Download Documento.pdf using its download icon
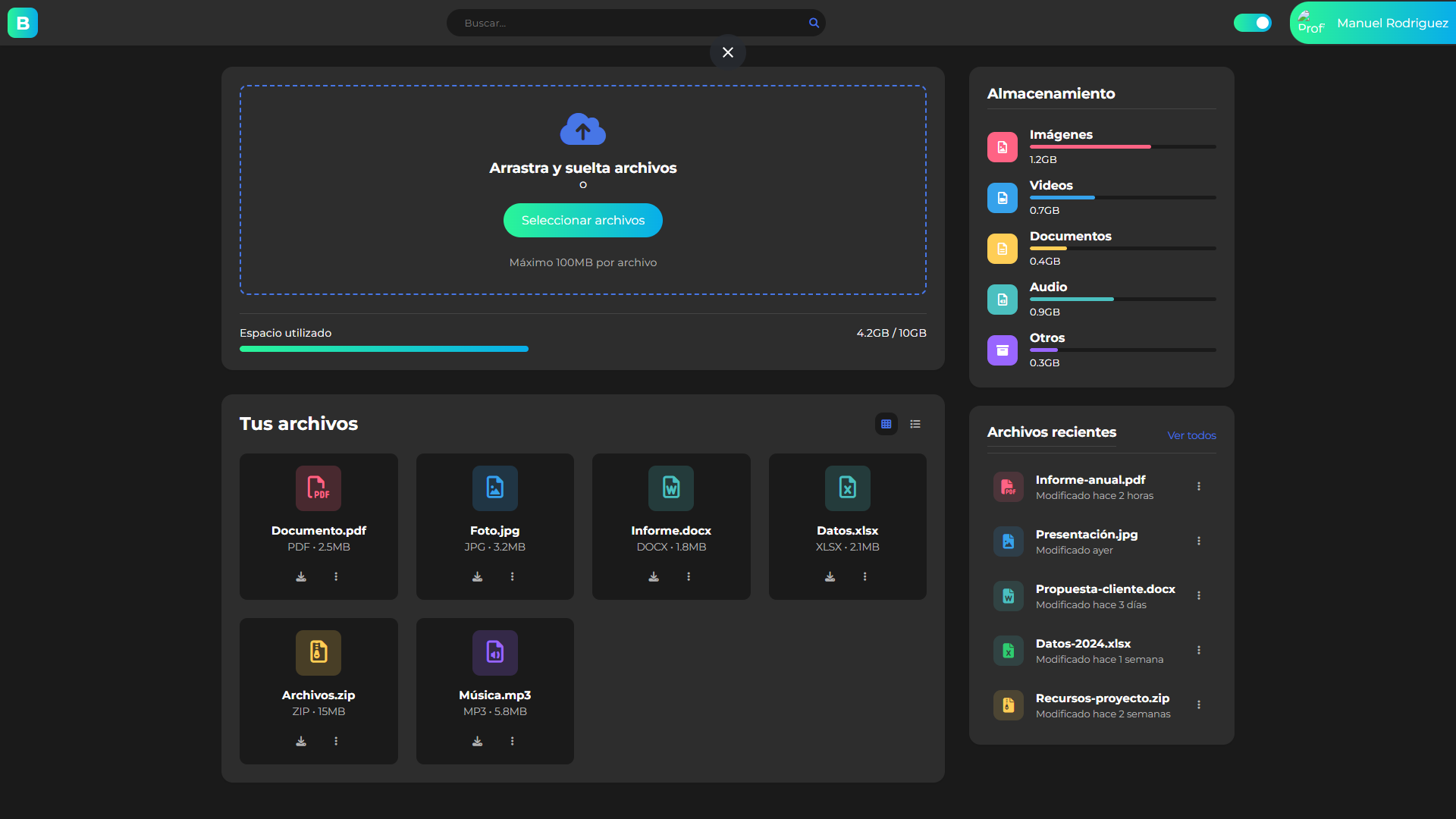 pos(300,576)
